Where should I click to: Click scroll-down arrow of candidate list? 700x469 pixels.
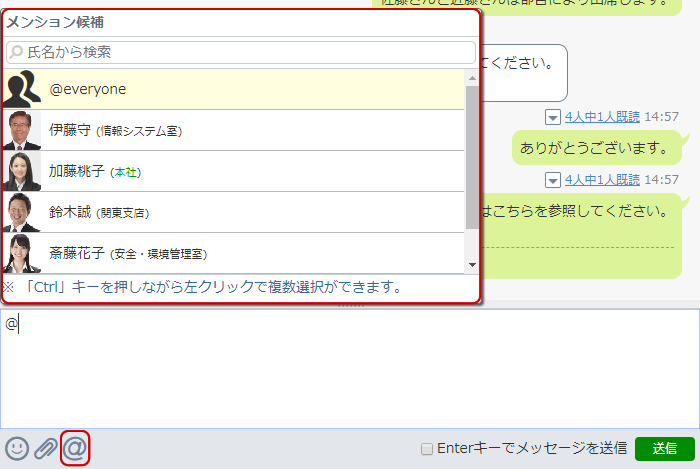[472, 265]
